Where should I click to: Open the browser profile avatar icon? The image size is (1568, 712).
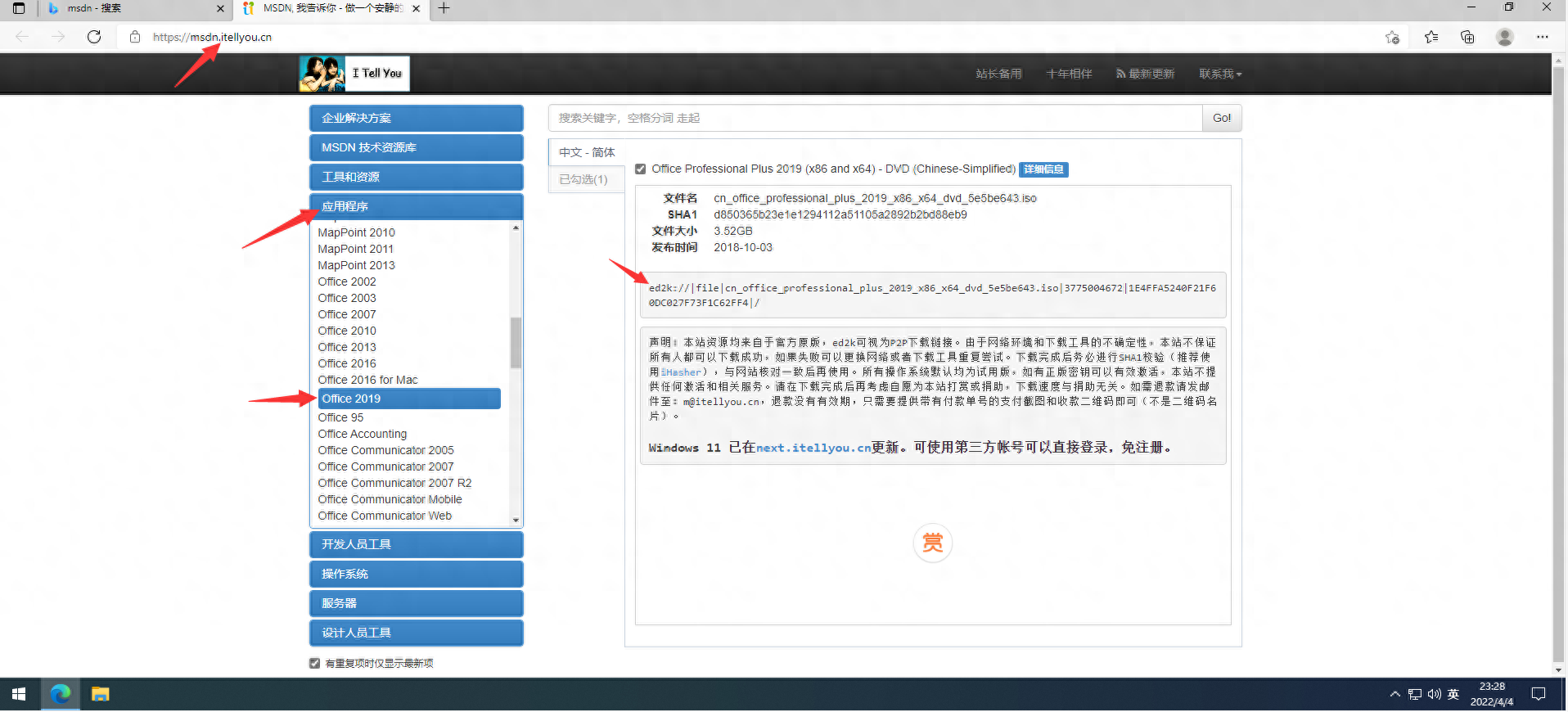(1504, 37)
